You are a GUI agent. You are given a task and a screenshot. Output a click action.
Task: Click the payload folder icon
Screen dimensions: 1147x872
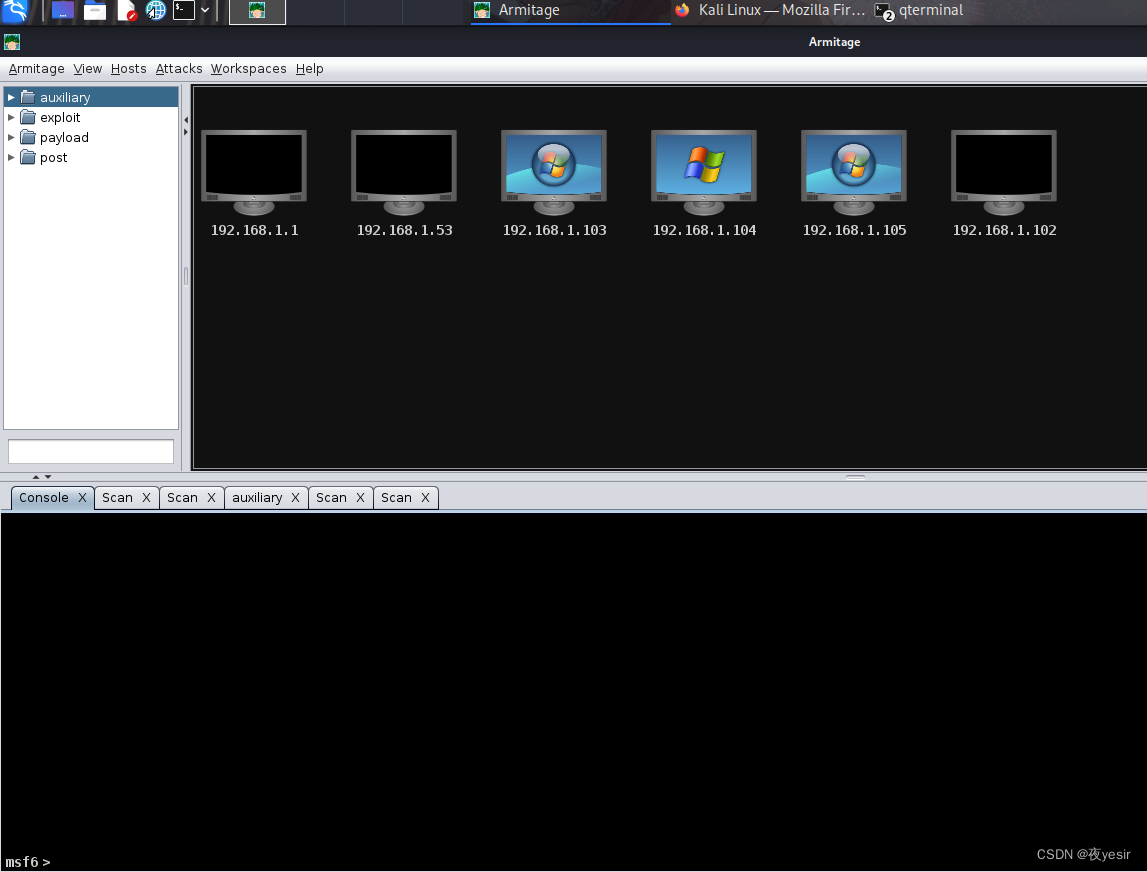pos(28,137)
